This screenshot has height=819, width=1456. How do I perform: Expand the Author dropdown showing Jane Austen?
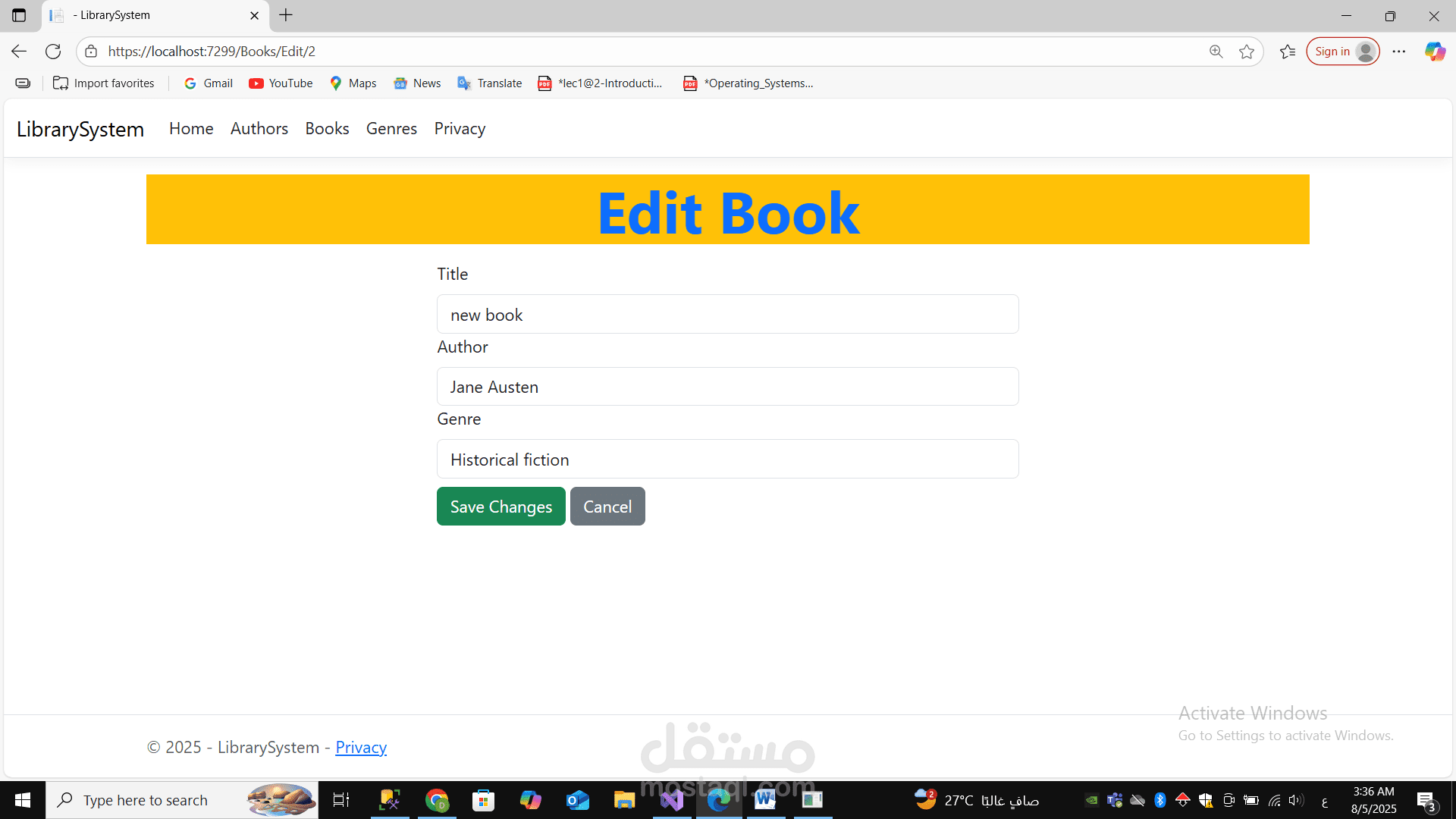click(x=727, y=387)
